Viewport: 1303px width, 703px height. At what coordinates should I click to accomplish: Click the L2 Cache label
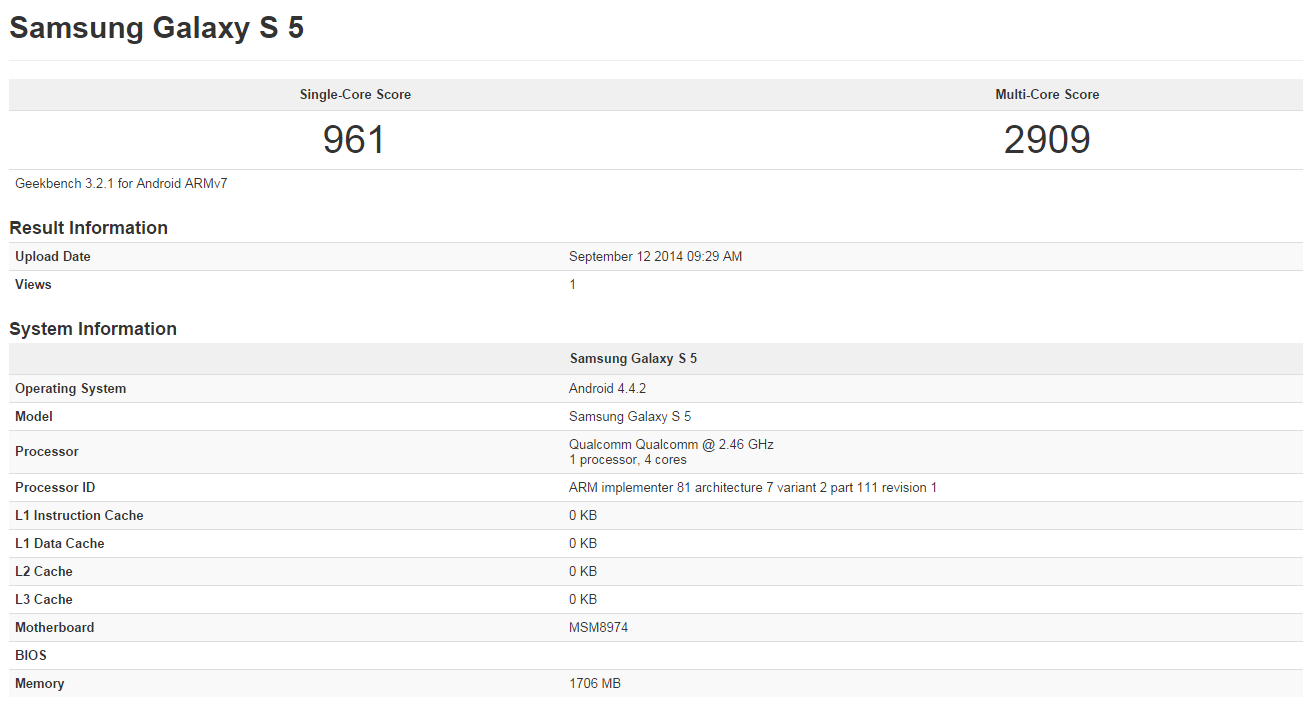(44, 572)
